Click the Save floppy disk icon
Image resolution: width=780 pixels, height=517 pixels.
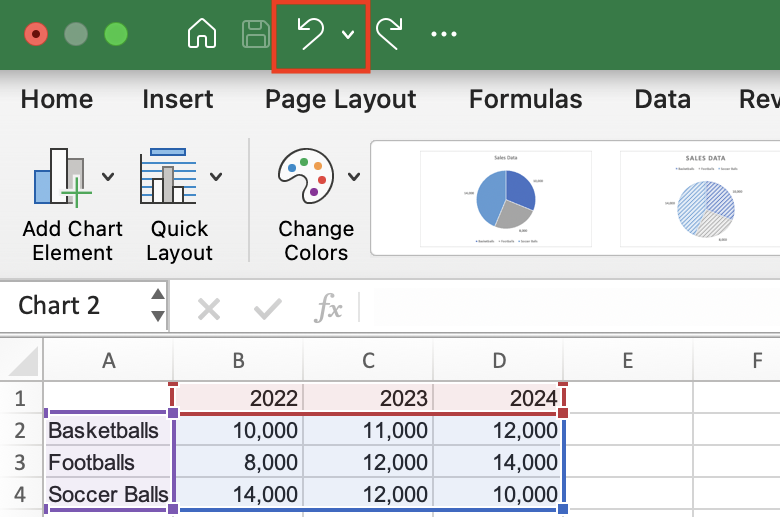(x=256, y=34)
